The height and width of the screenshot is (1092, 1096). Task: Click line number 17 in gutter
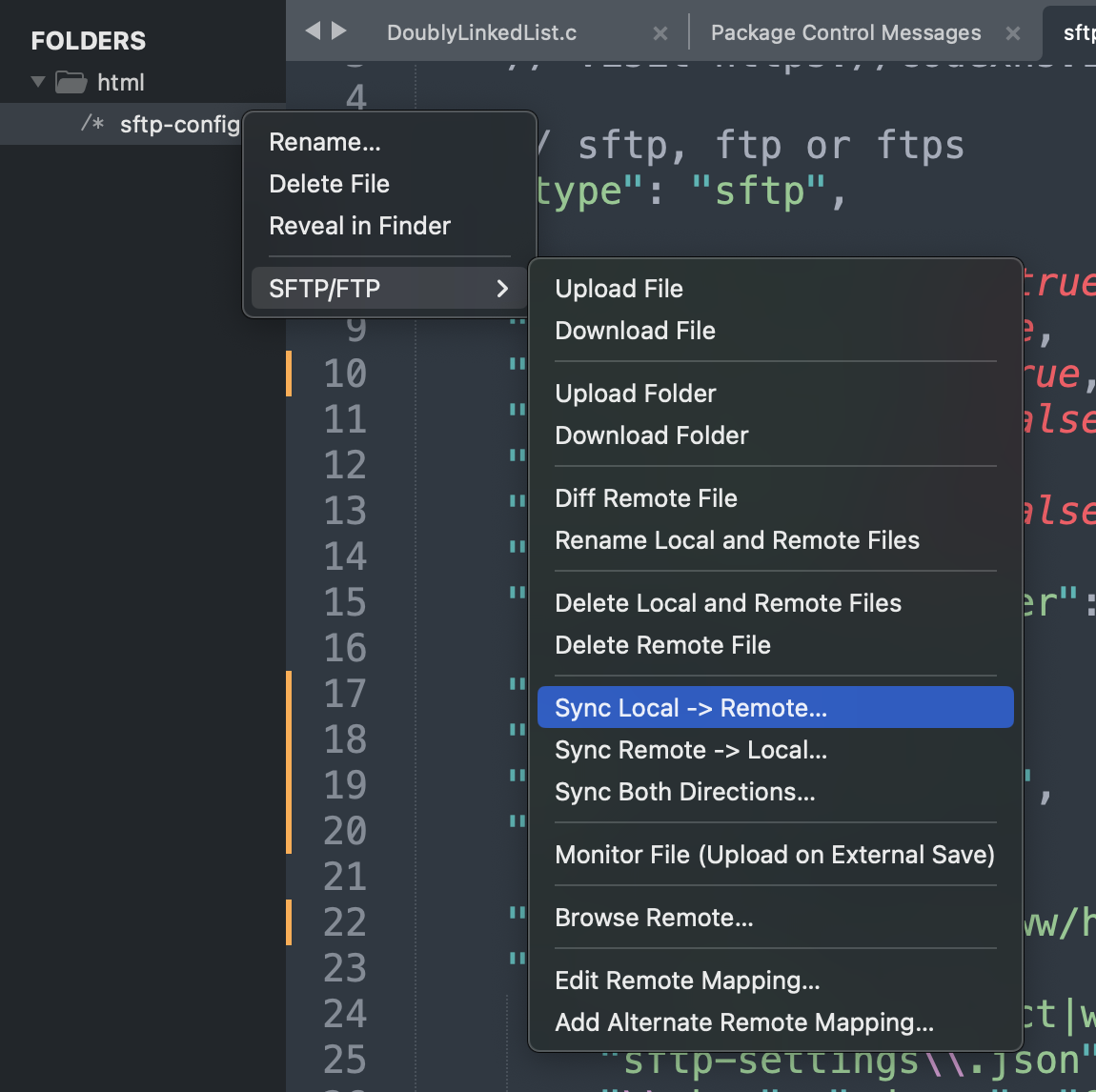(x=345, y=693)
